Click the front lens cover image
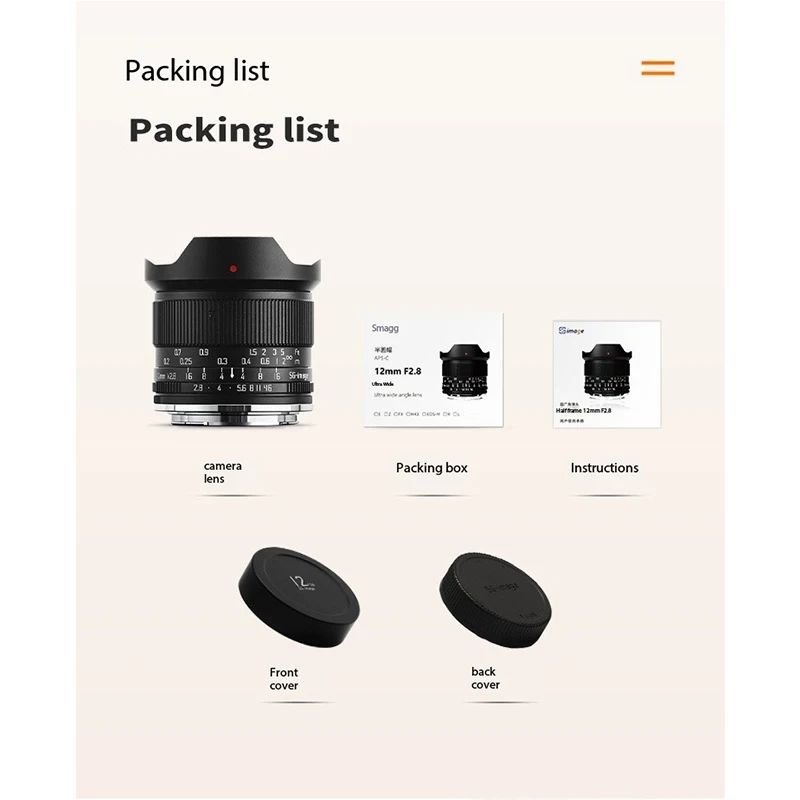 pos(299,597)
